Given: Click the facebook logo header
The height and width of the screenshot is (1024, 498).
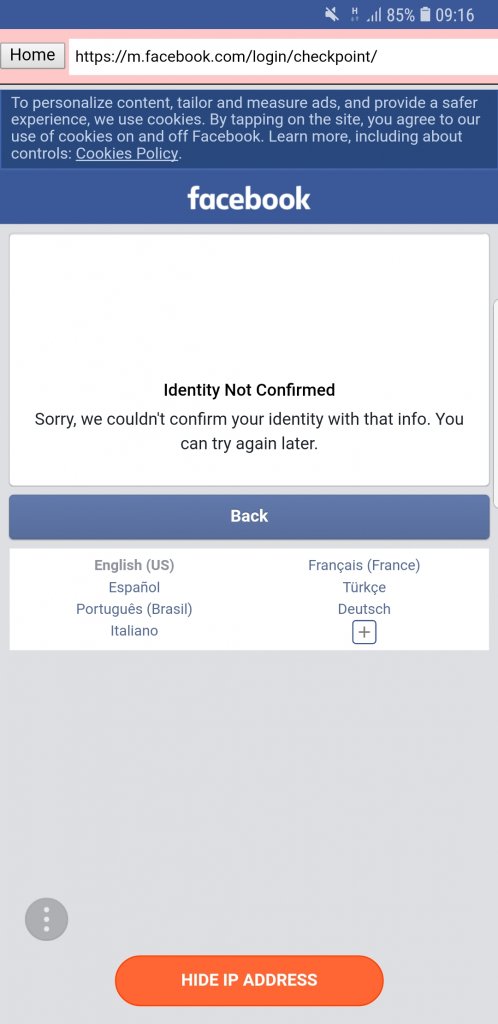Looking at the screenshot, I should pos(249,198).
